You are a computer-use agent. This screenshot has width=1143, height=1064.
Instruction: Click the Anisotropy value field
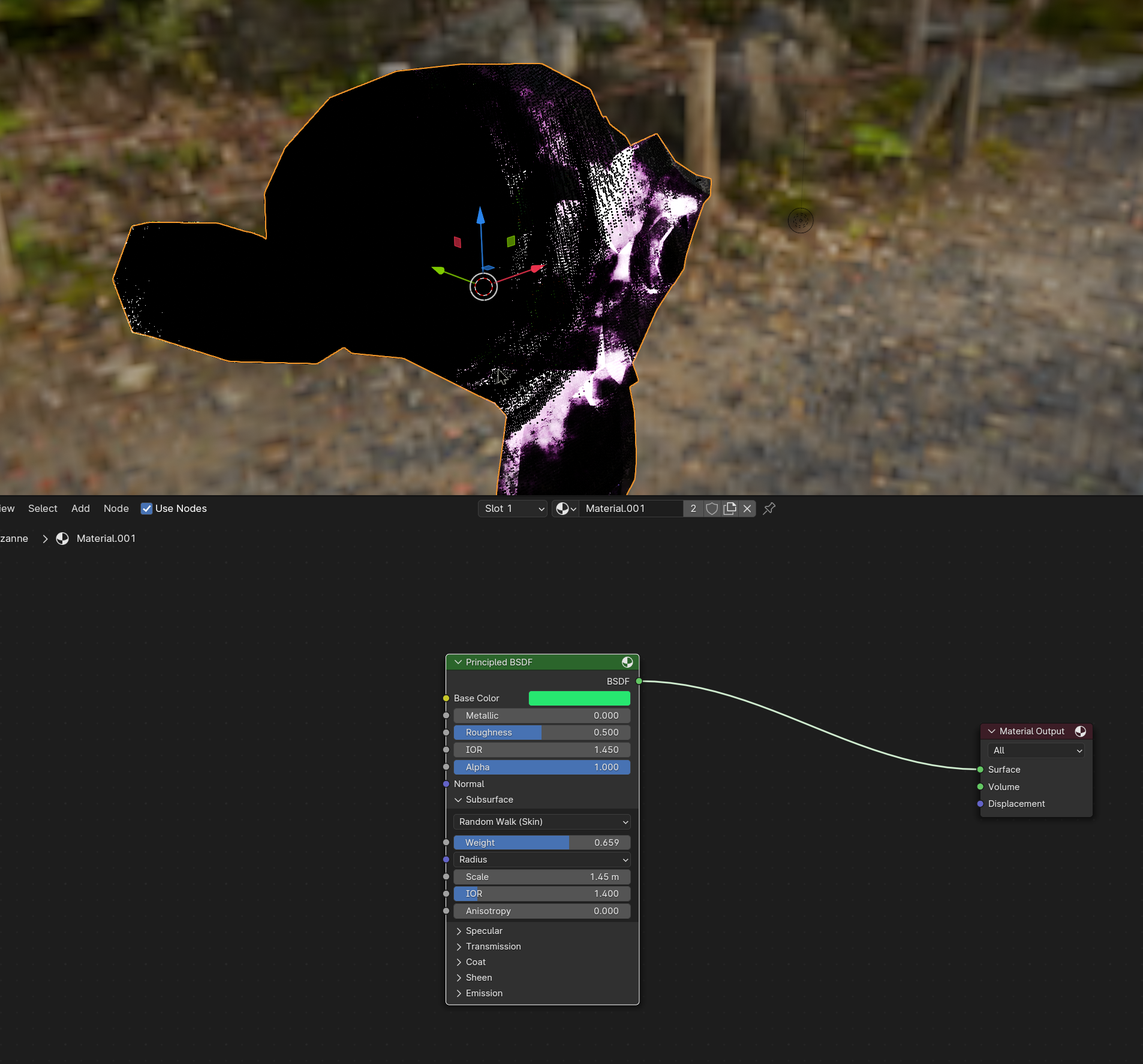tap(542, 911)
